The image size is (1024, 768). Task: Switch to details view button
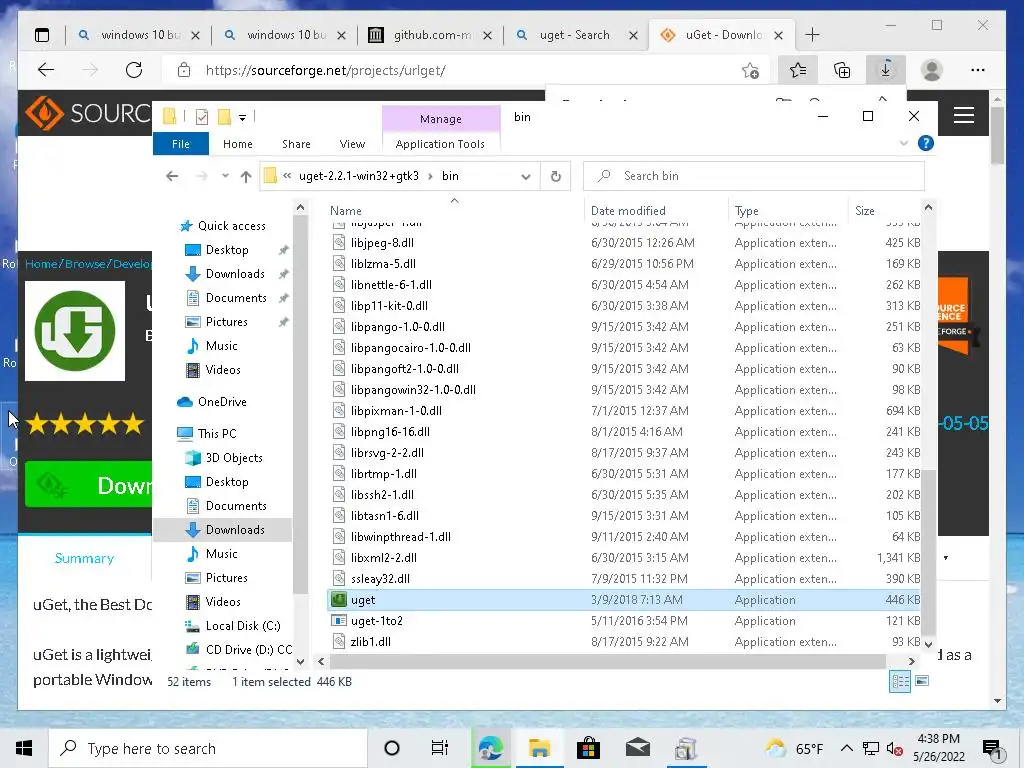(901, 681)
